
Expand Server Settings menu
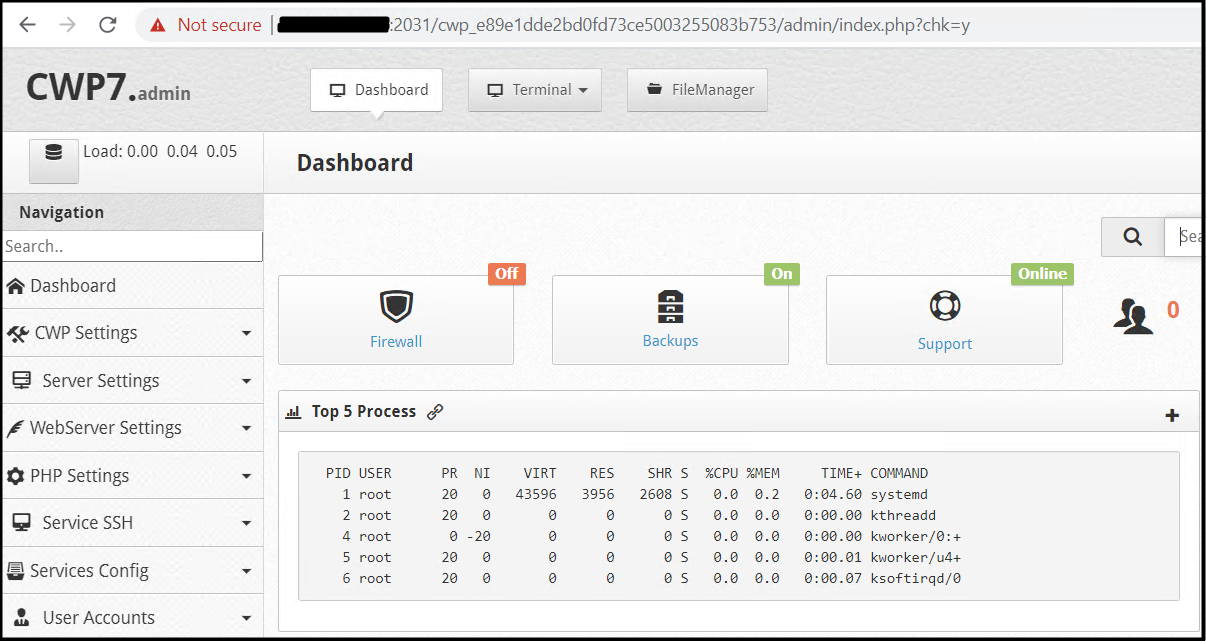tap(132, 380)
